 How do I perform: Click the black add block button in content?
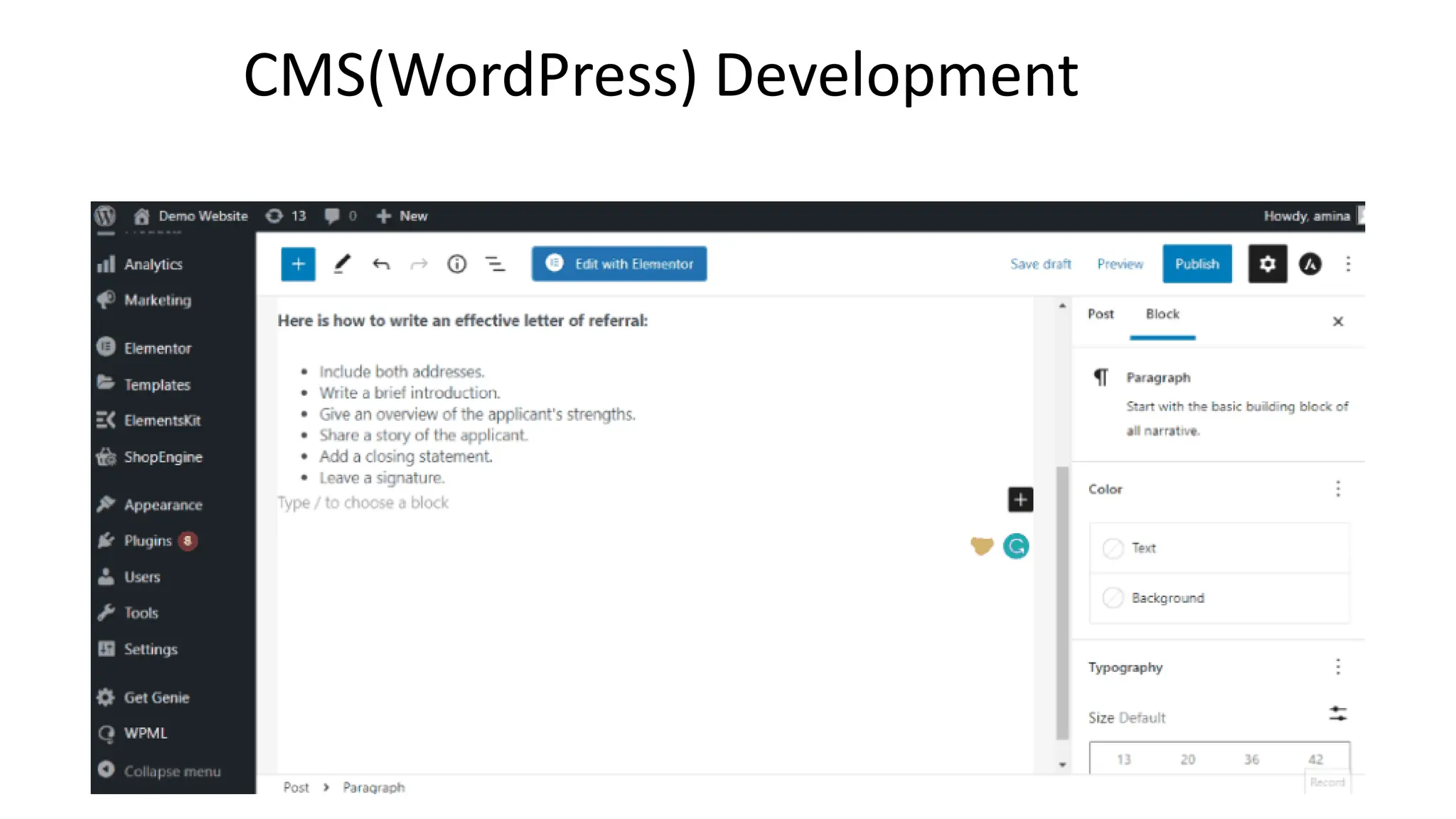[x=1020, y=499]
